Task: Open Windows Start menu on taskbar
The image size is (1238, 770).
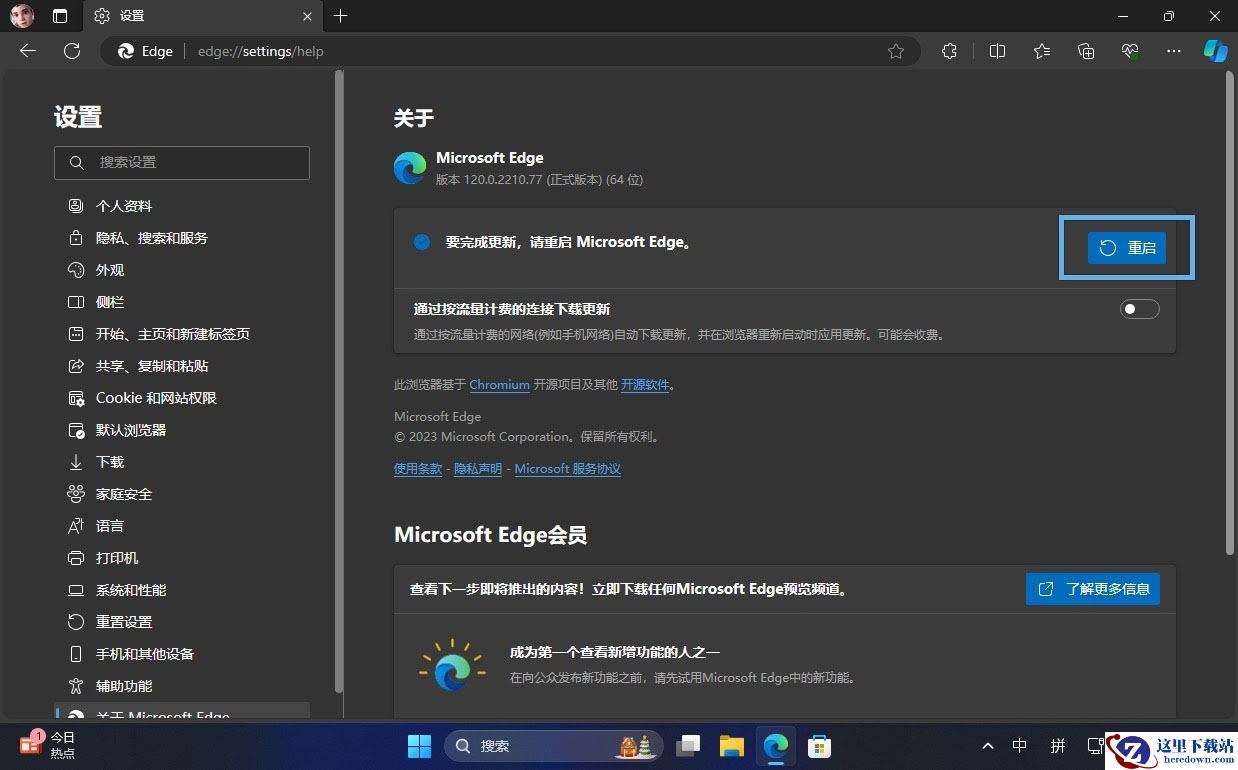Action: coord(420,746)
